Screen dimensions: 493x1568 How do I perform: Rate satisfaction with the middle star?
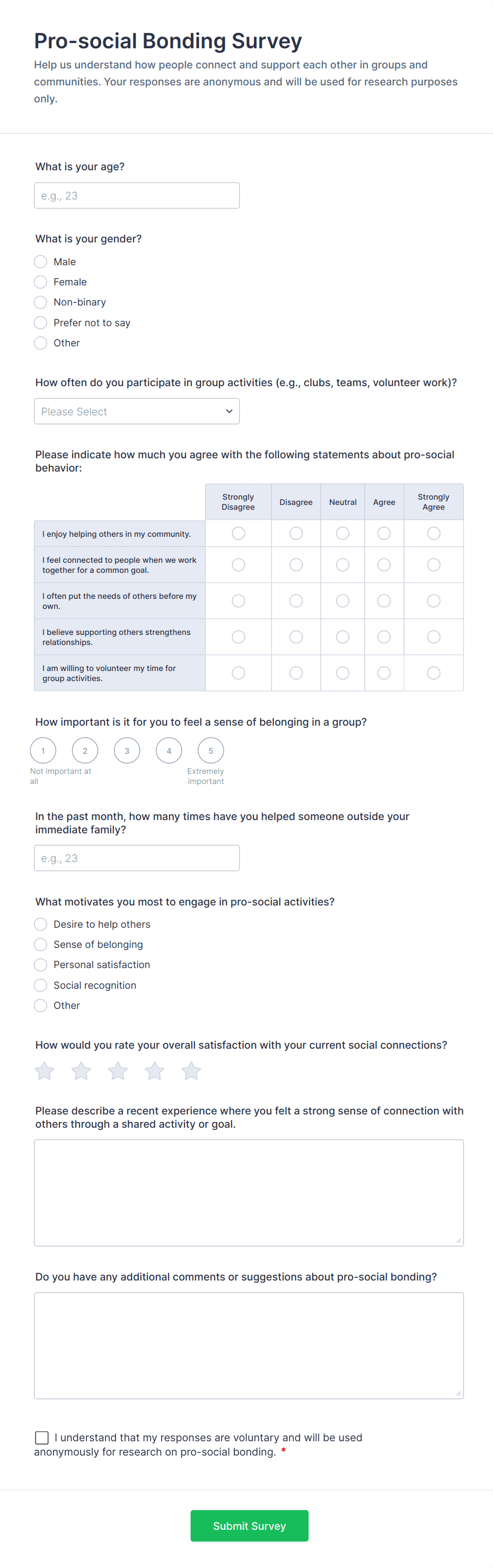pyautogui.click(x=118, y=1070)
